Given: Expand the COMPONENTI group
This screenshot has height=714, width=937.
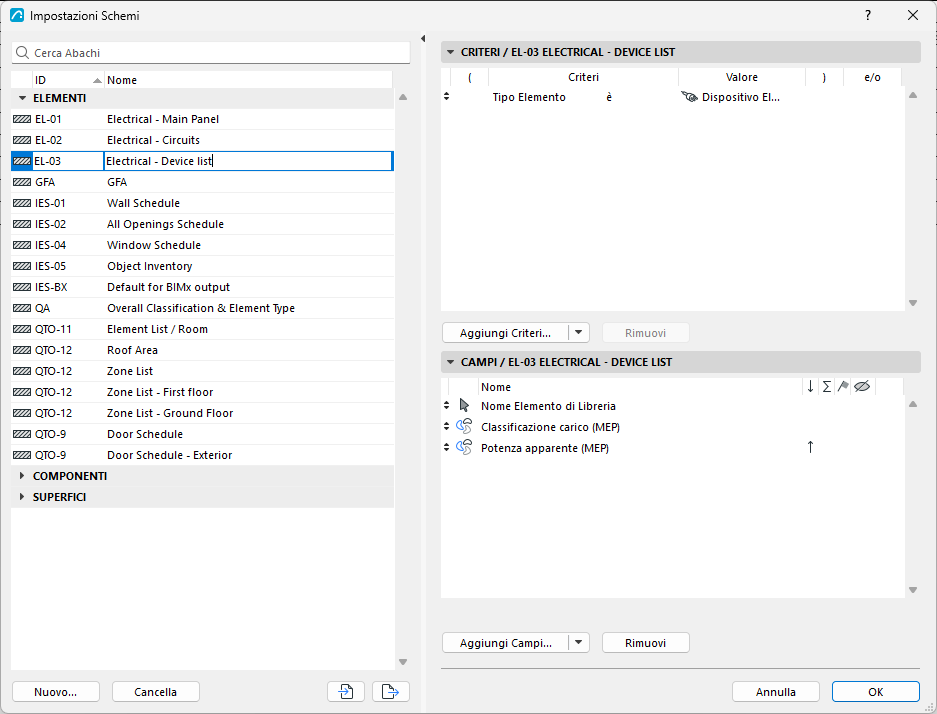Looking at the screenshot, I should [x=22, y=476].
